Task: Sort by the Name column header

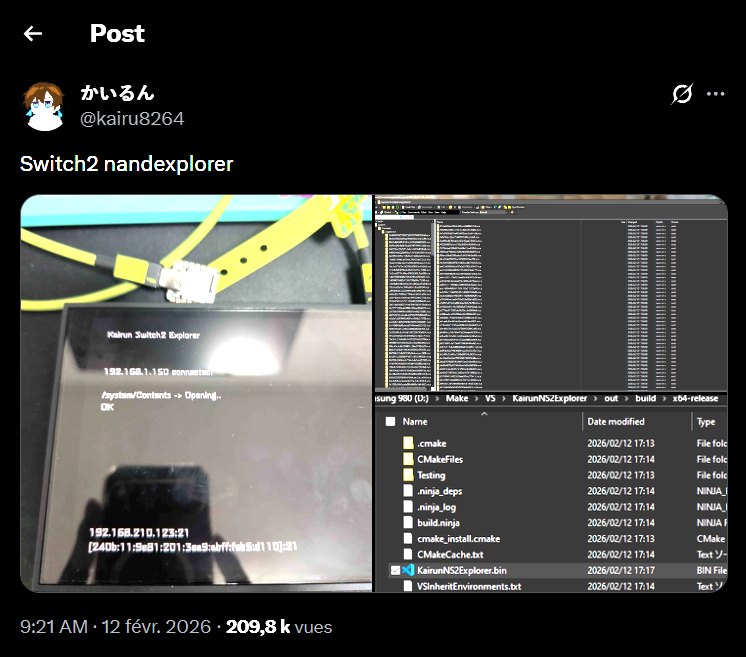Action: (415, 422)
